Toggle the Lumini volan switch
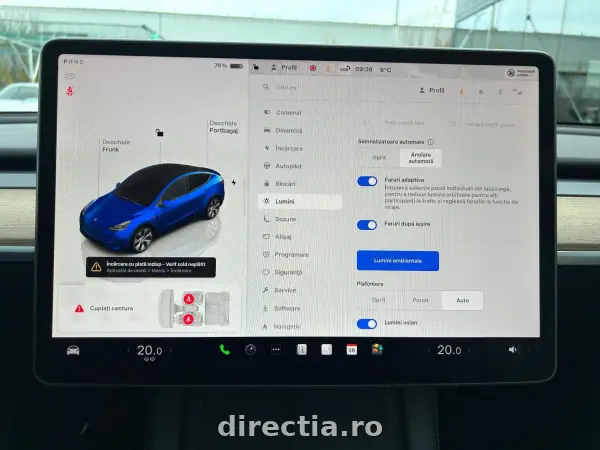This screenshot has width=600, height=450. (x=367, y=324)
